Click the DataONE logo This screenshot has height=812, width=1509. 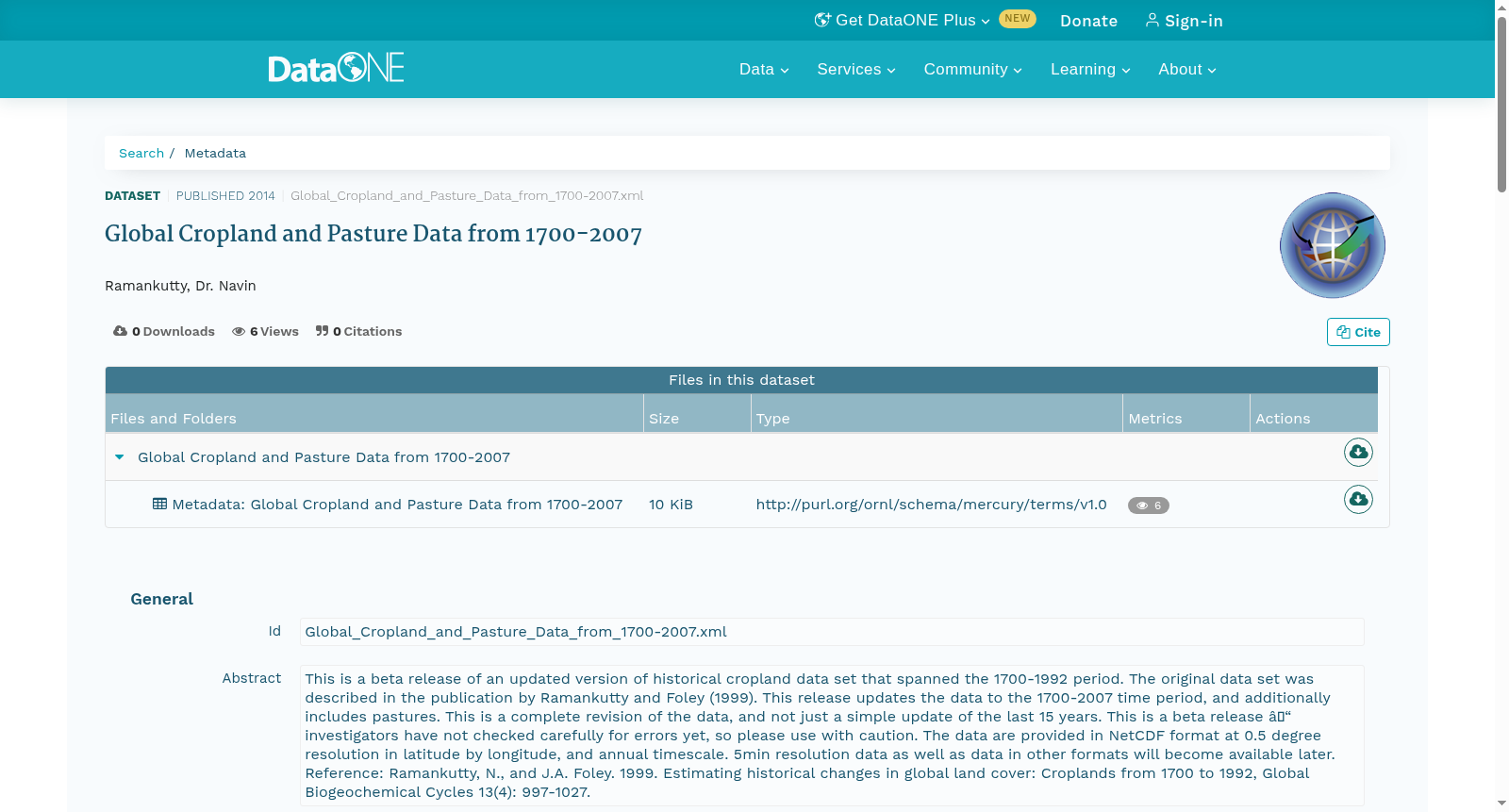click(x=336, y=68)
